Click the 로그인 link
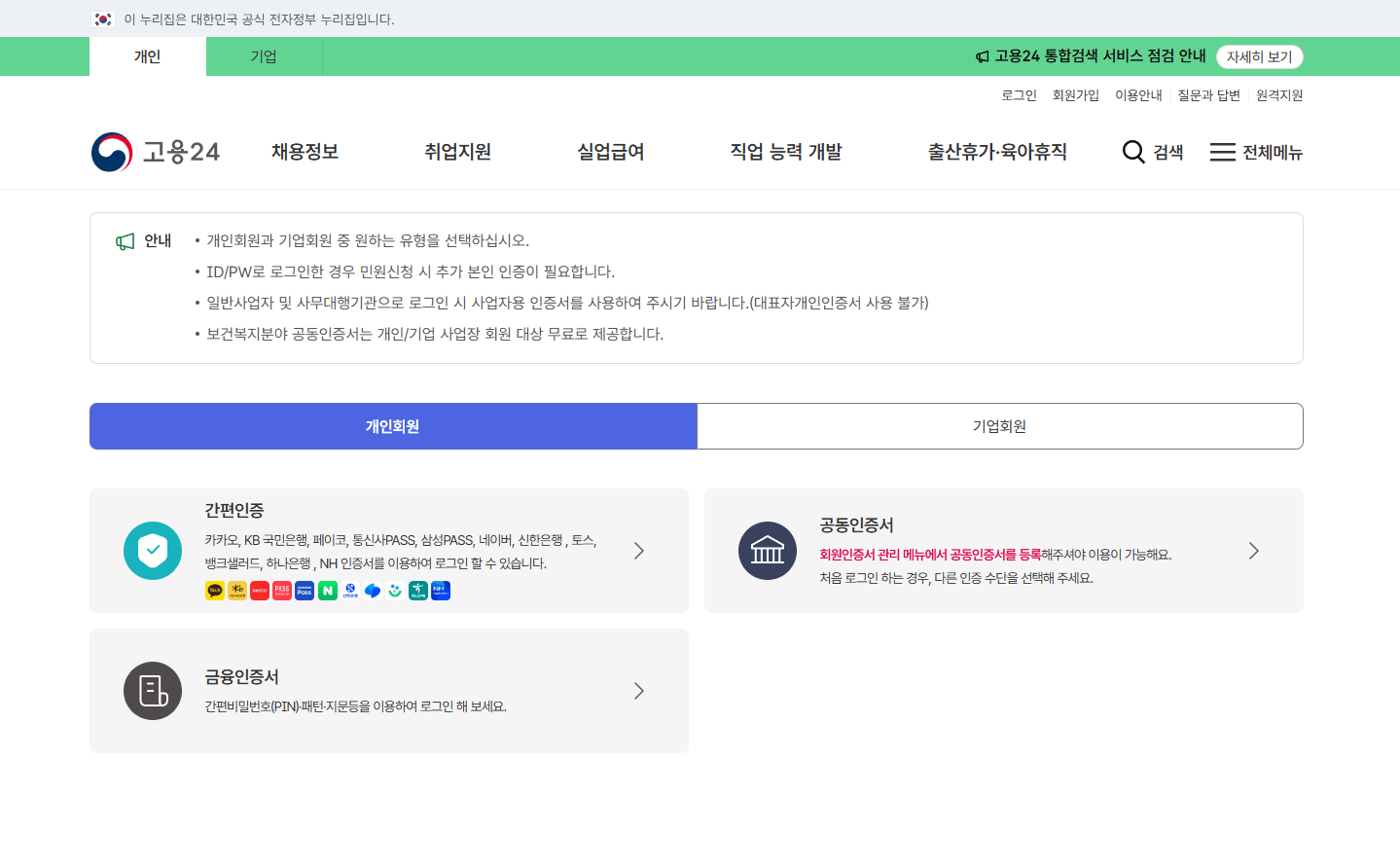This screenshot has width=1400, height=867. pos(1018,94)
